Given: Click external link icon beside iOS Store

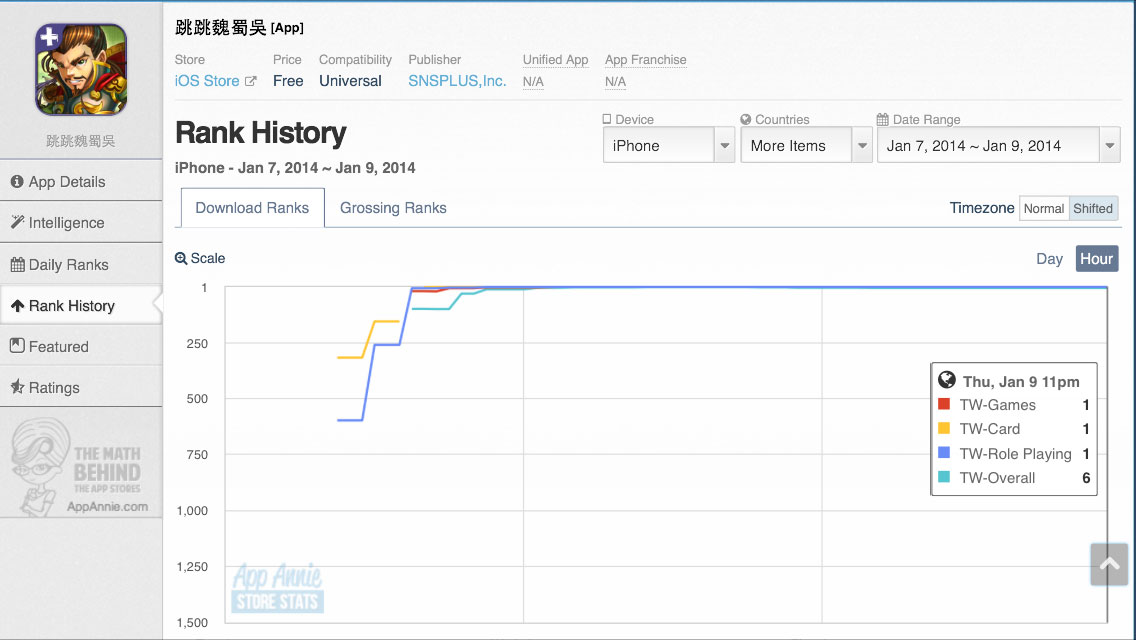Looking at the screenshot, I should click(x=251, y=81).
